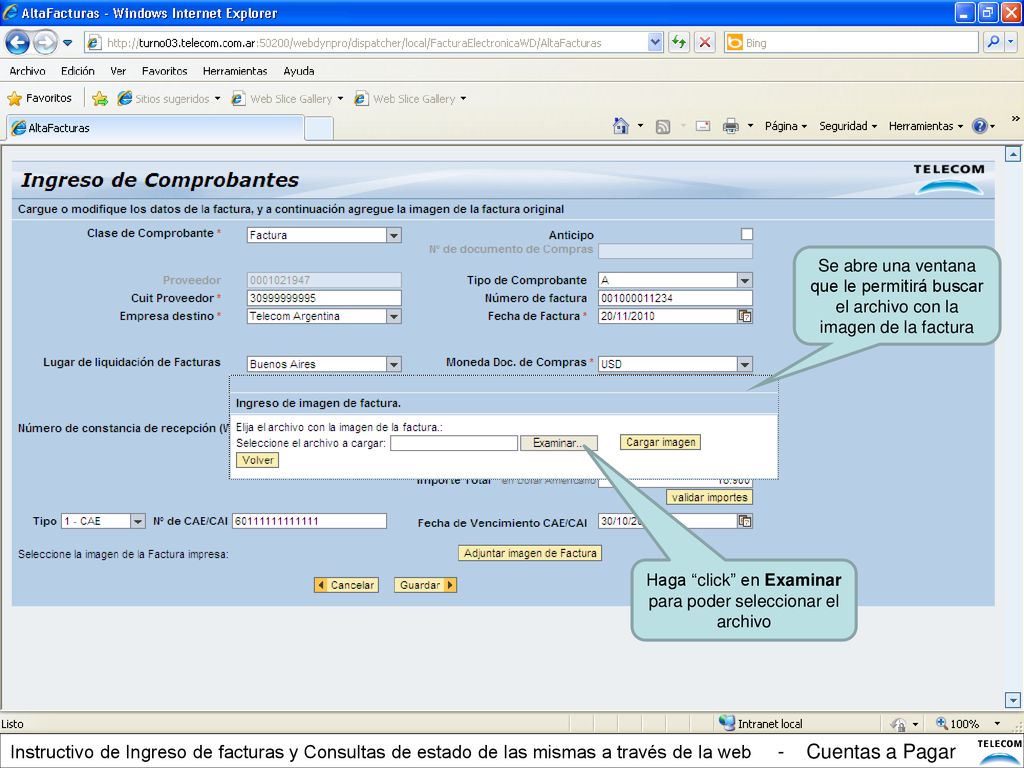Click the browser Back arrow button
This screenshot has width=1024, height=768.
coord(18,43)
